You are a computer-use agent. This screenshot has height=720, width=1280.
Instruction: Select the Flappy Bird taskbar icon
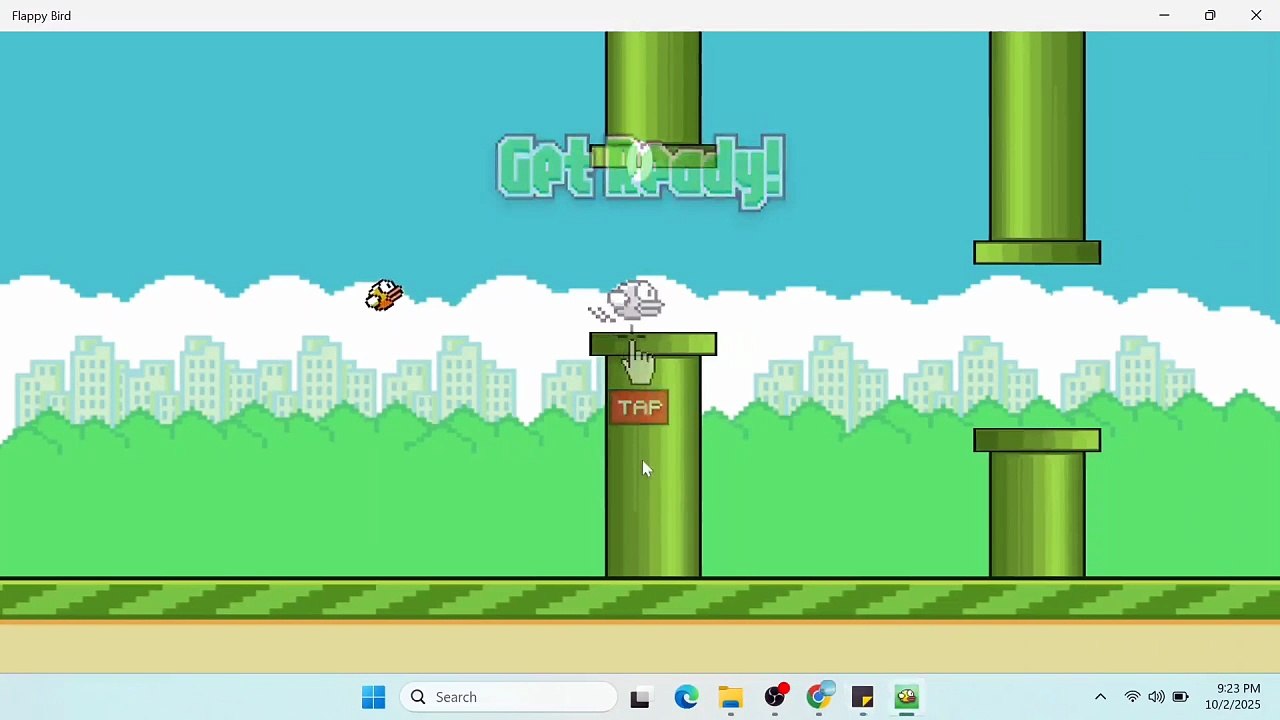907,697
